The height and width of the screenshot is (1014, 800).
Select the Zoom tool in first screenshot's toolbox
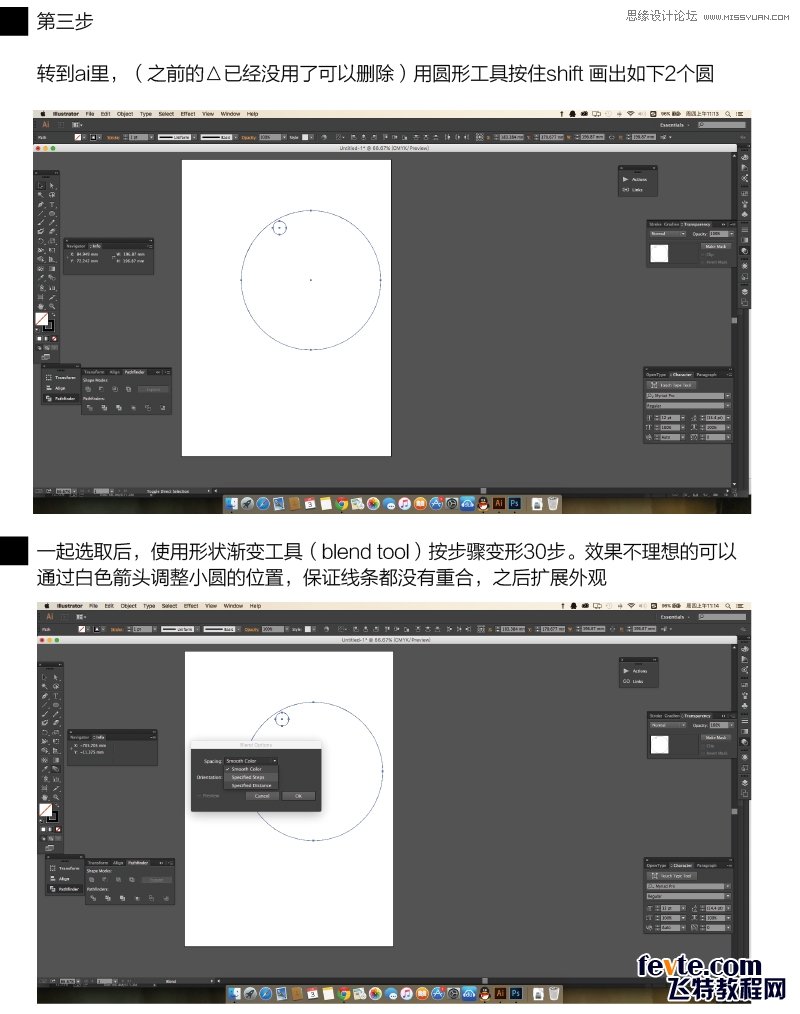[52, 306]
